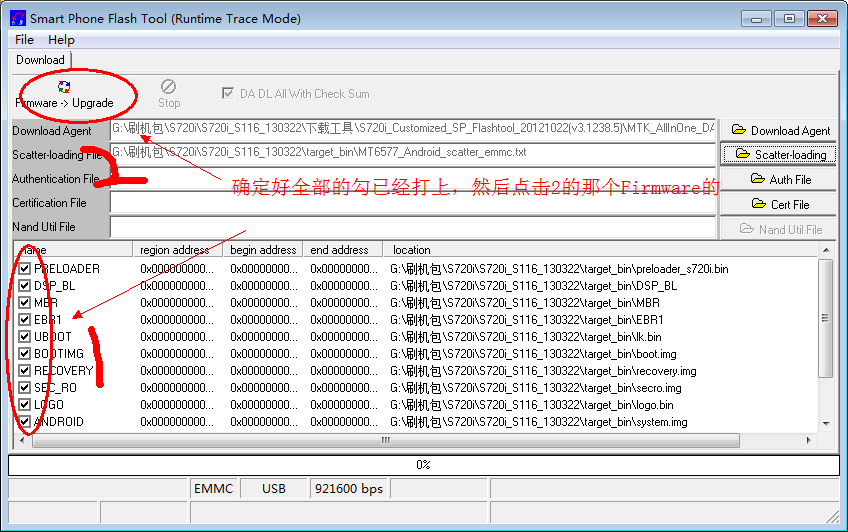The image size is (848, 532).
Task: Uncheck the EBR1 checkbox
Action: (24, 320)
